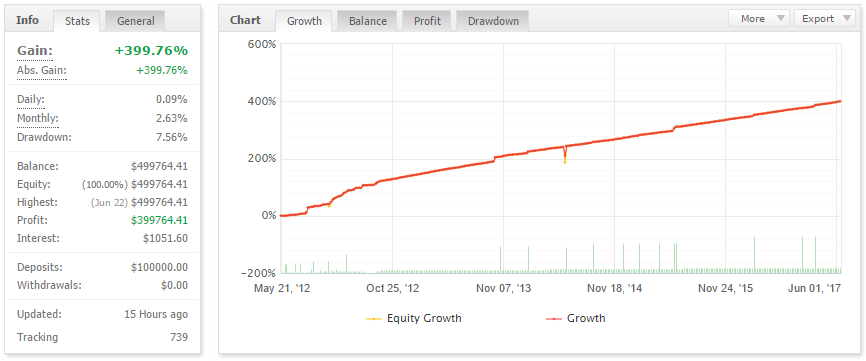Click the equity dip point on the growth line

point(564,161)
